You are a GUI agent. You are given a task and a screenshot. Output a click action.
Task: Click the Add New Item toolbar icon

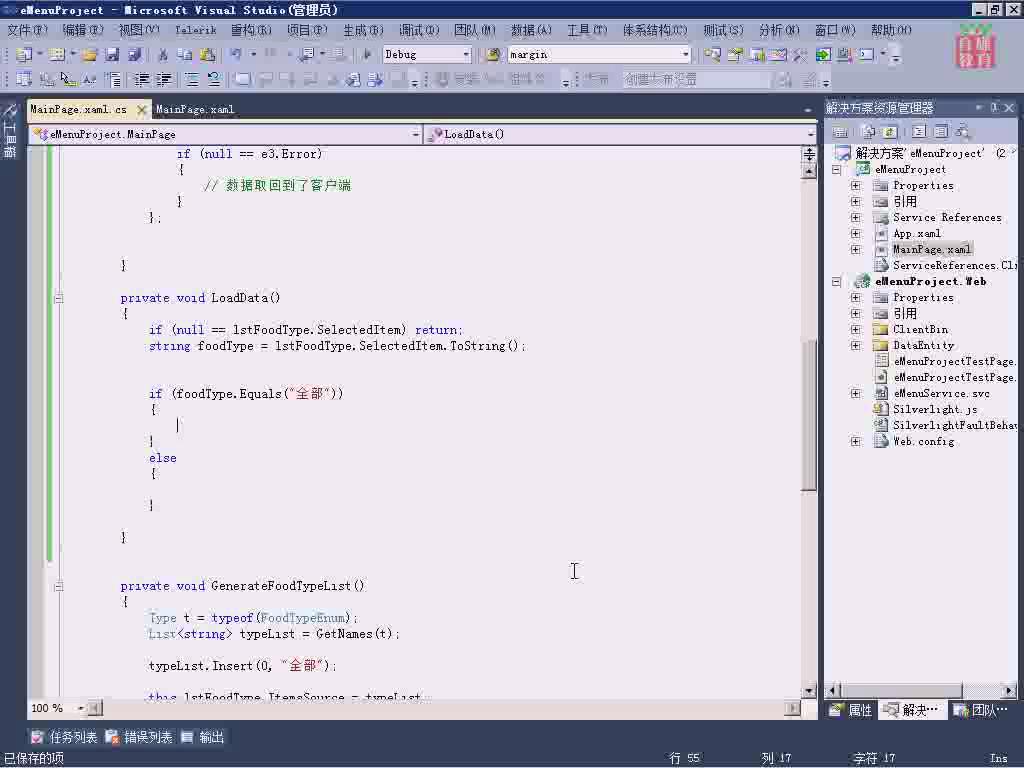click(57, 55)
